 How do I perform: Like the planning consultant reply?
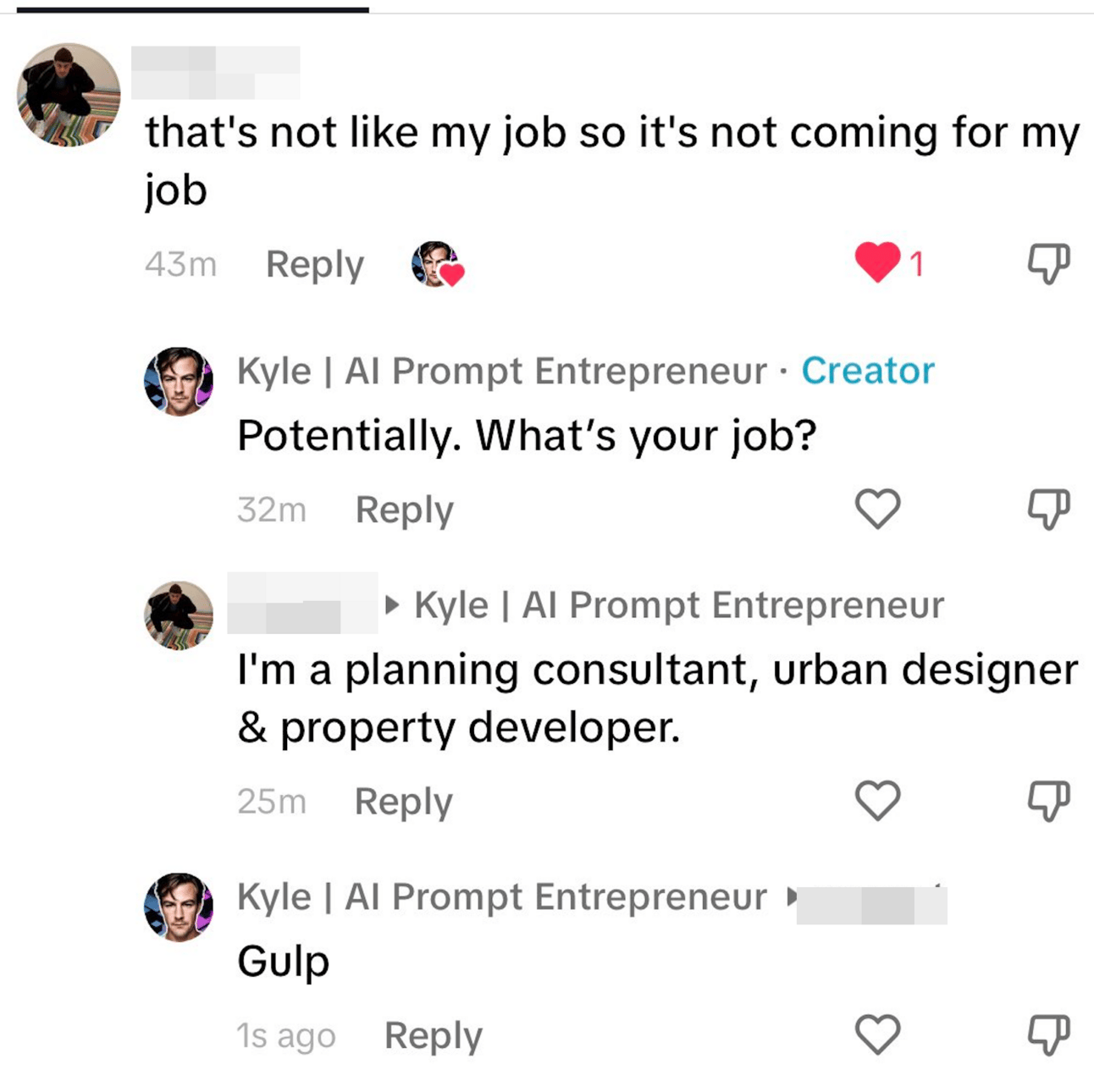pos(877,800)
